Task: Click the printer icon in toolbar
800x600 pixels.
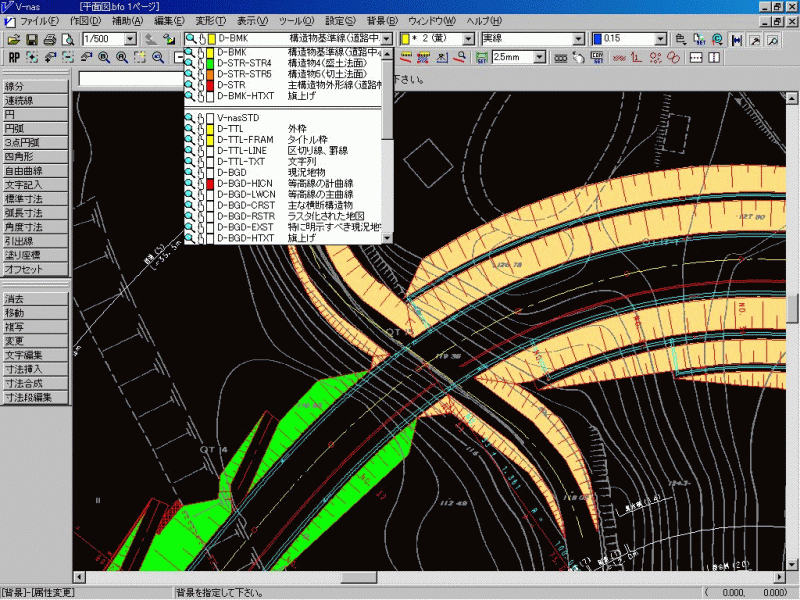Action: [49, 39]
